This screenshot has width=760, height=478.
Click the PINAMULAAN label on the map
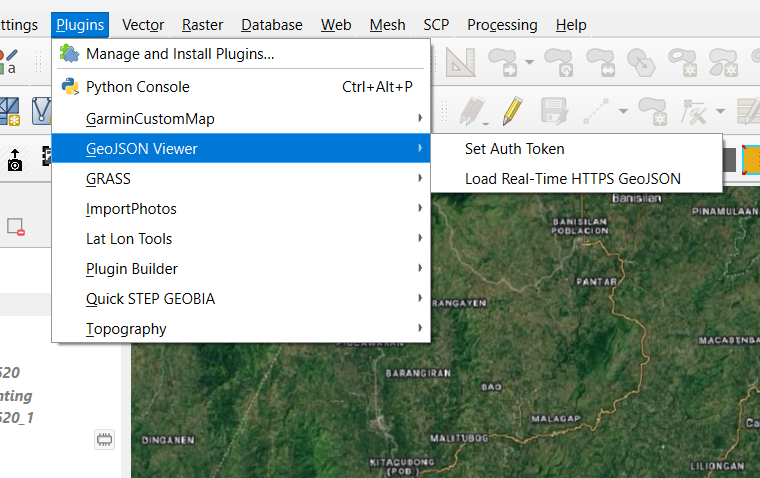(725, 211)
